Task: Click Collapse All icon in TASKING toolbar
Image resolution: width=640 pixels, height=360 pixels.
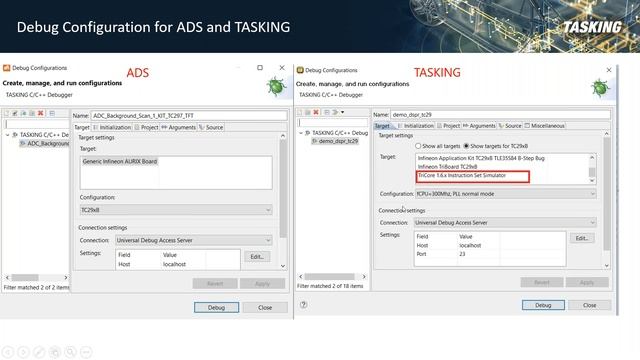Action: coord(327,112)
